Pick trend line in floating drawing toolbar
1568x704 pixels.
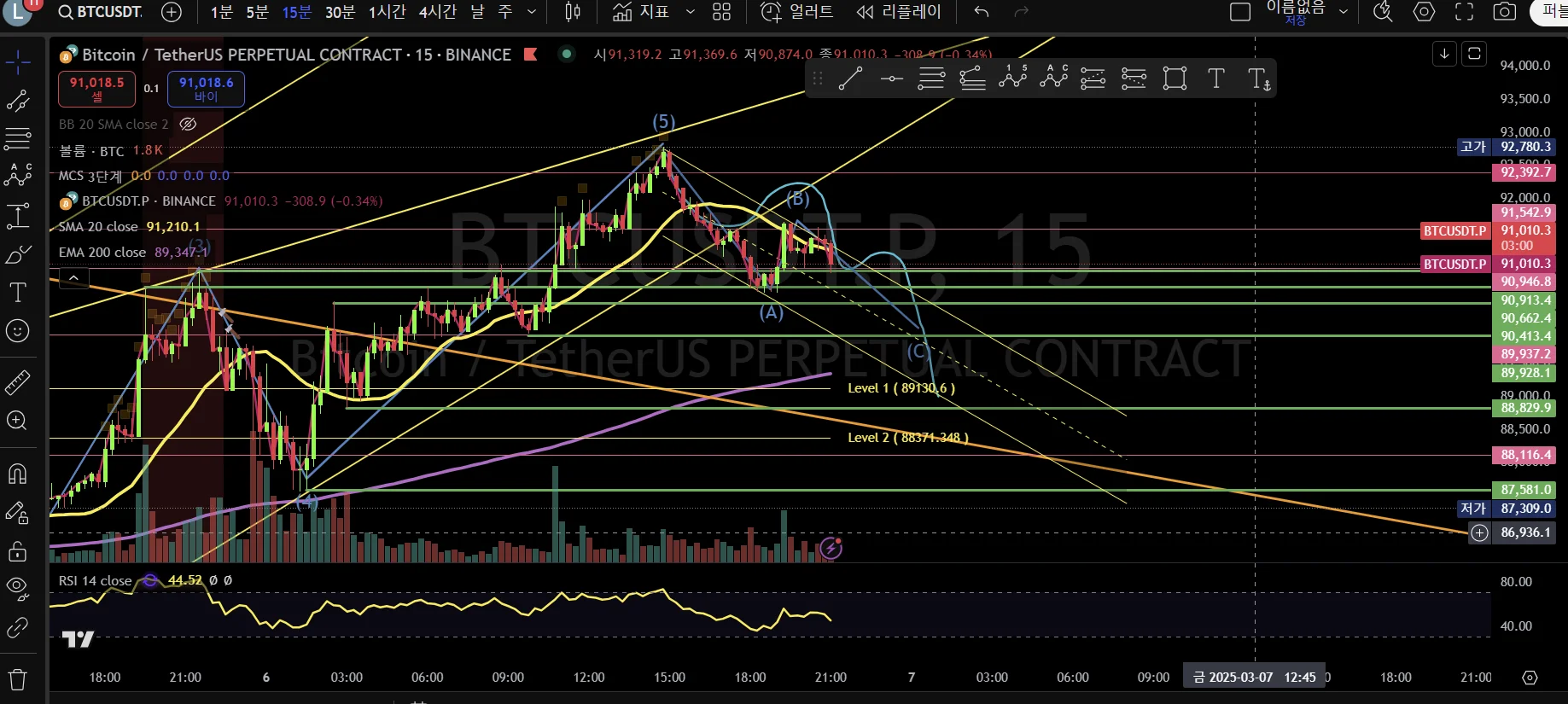click(x=850, y=79)
